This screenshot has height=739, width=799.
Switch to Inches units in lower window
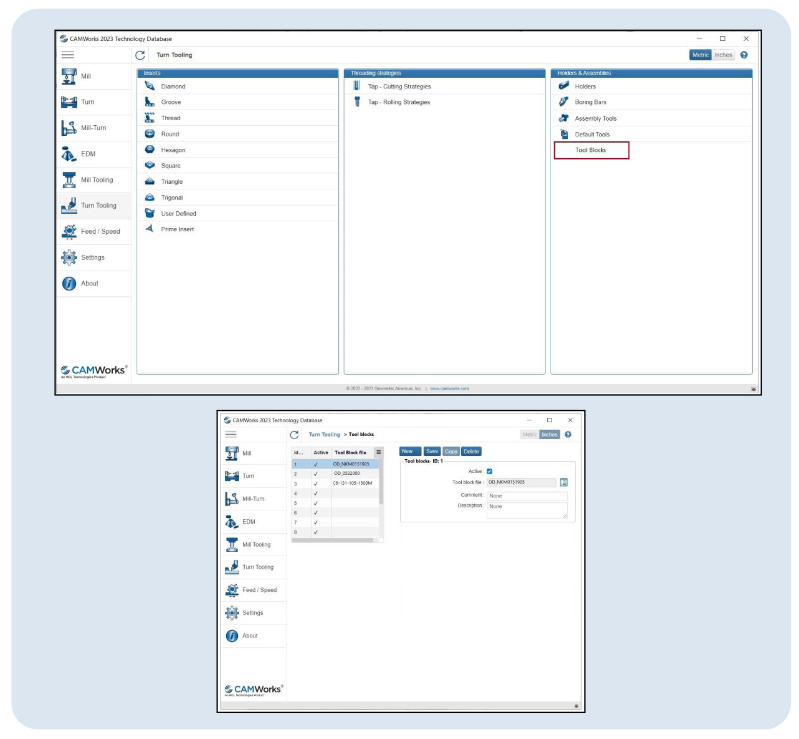(x=549, y=435)
